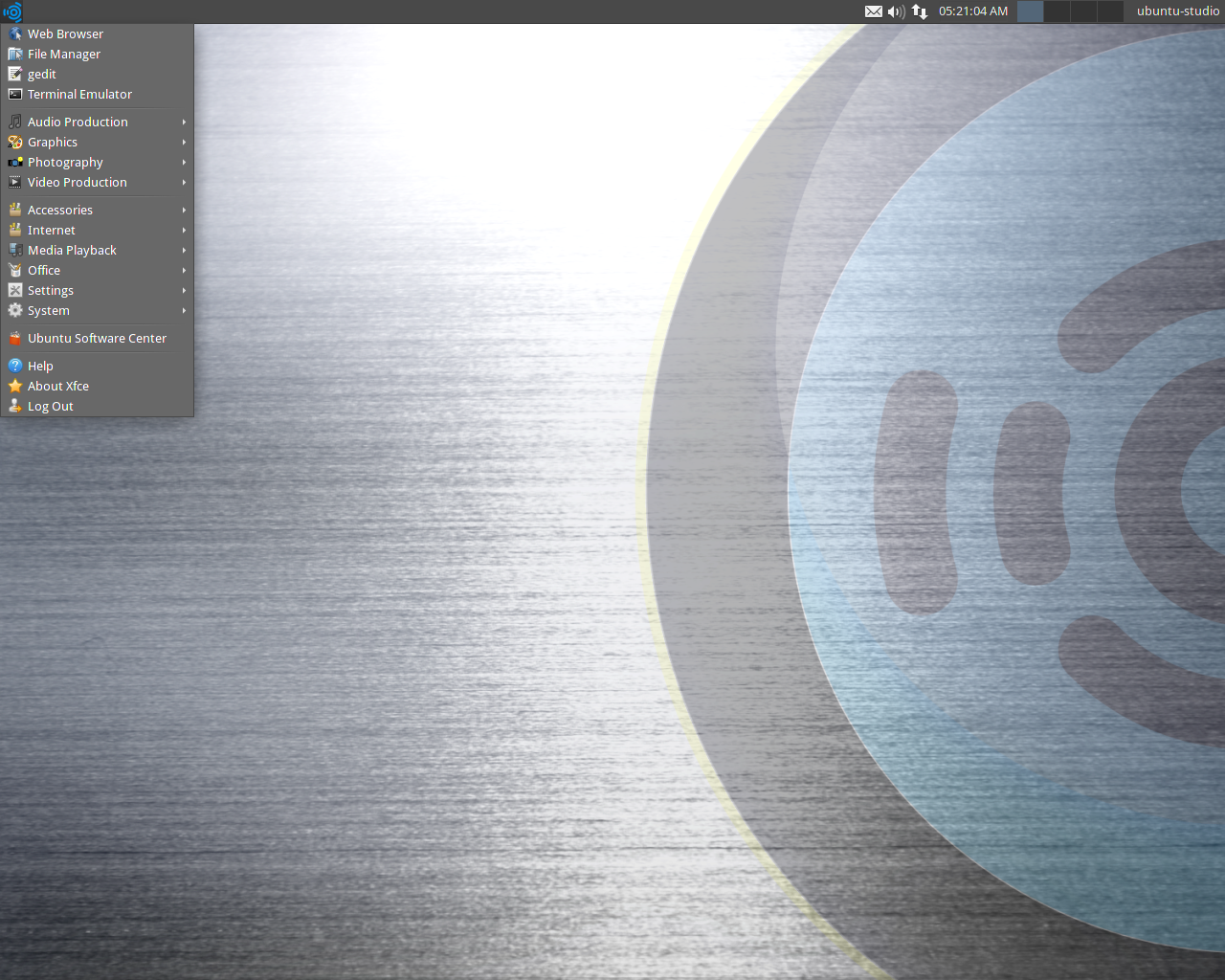Open the volume speaker indicator

click(896, 11)
